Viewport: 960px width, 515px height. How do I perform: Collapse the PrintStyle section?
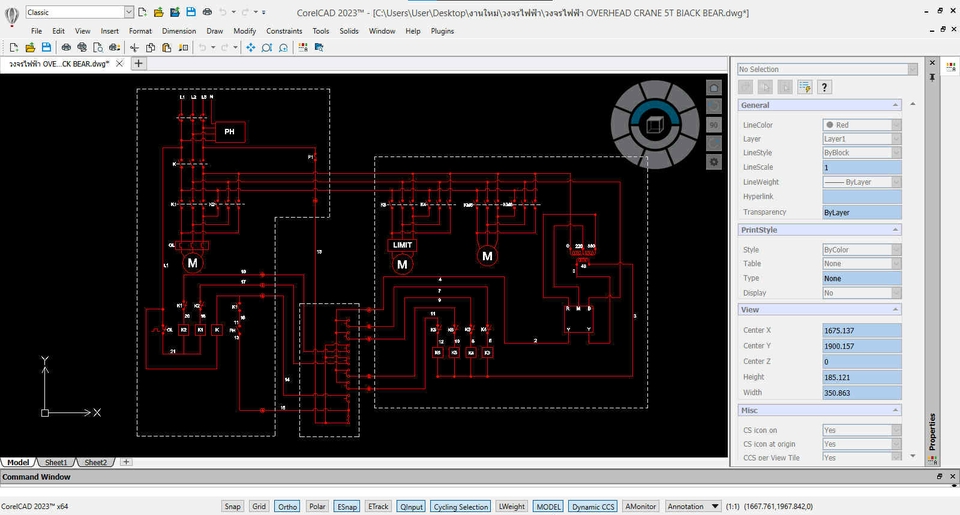(895, 230)
